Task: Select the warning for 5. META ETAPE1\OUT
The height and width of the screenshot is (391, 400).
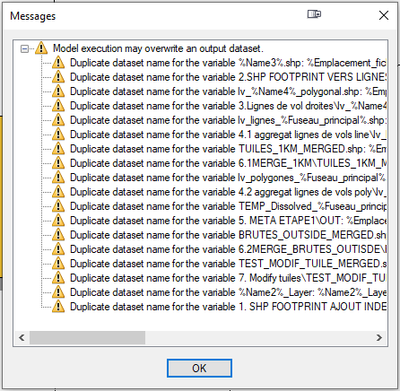Action: 228,221
